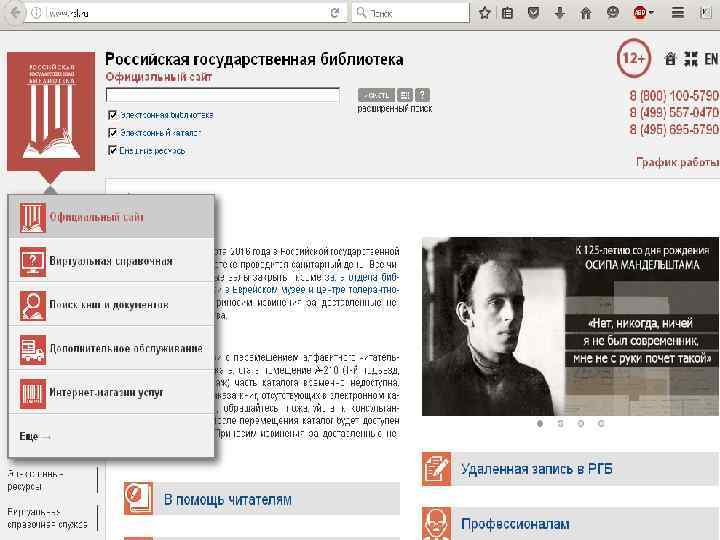Image resolution: width=720 pixels, height=540 pixels.
Task: Open the browser hamburger menu
Action: tap(678, 13)
